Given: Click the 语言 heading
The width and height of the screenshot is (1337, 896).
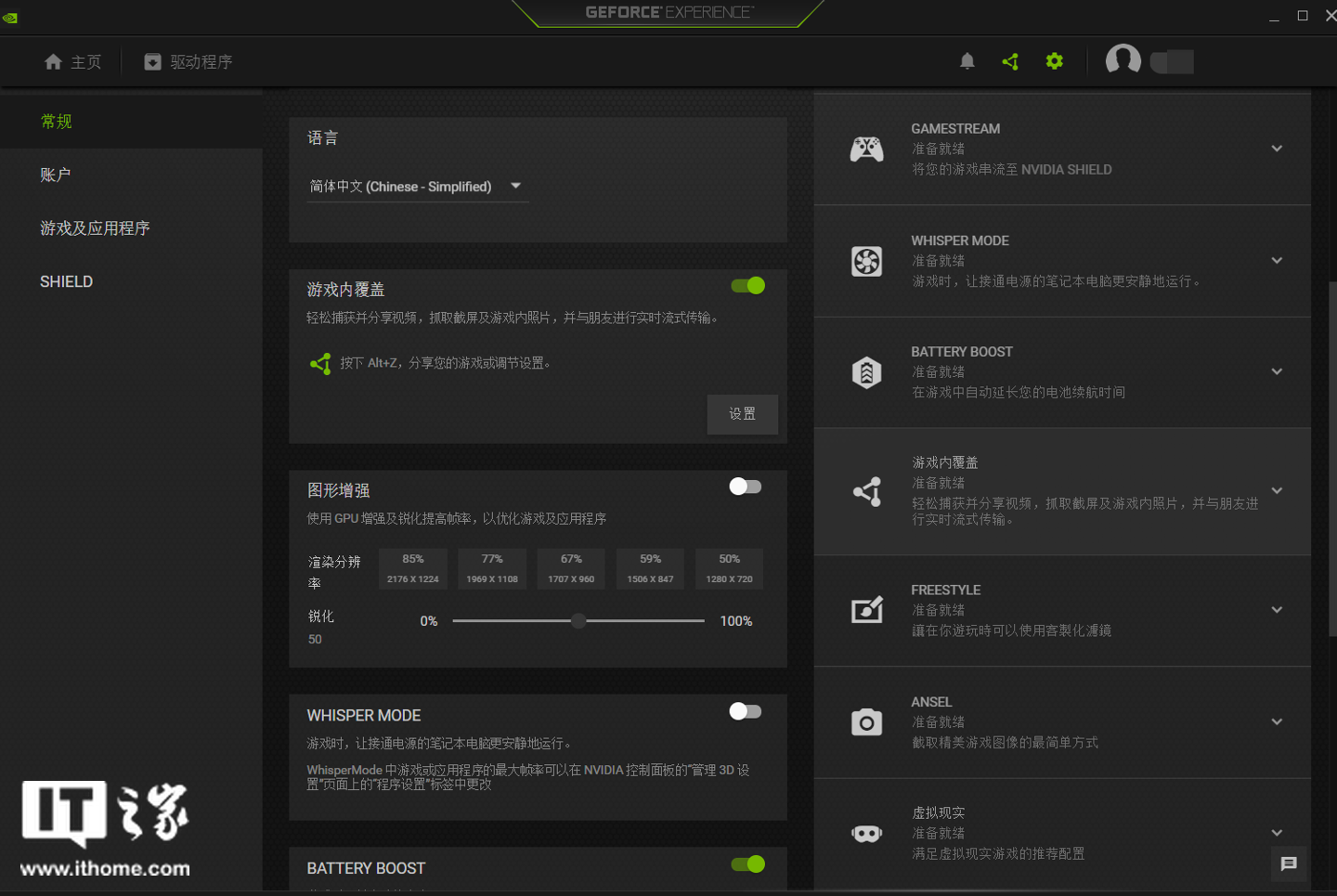Looking at the screenshot, I should pos(323,138).
